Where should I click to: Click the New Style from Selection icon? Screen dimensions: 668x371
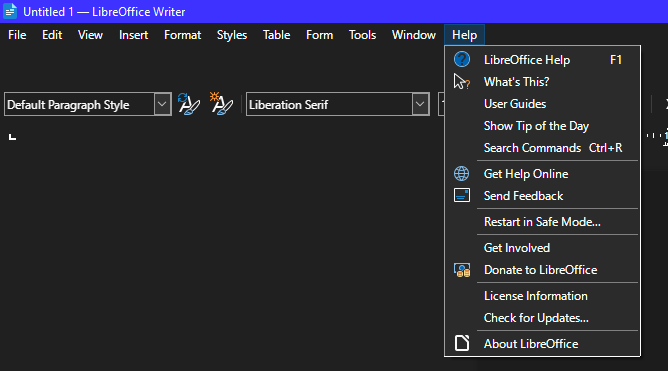pyautogui.click(x=221, y=104)
